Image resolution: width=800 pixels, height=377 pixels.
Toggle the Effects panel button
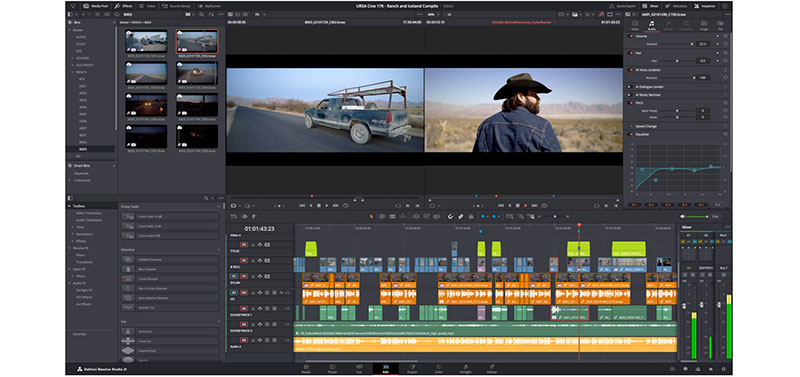(124, 6)
